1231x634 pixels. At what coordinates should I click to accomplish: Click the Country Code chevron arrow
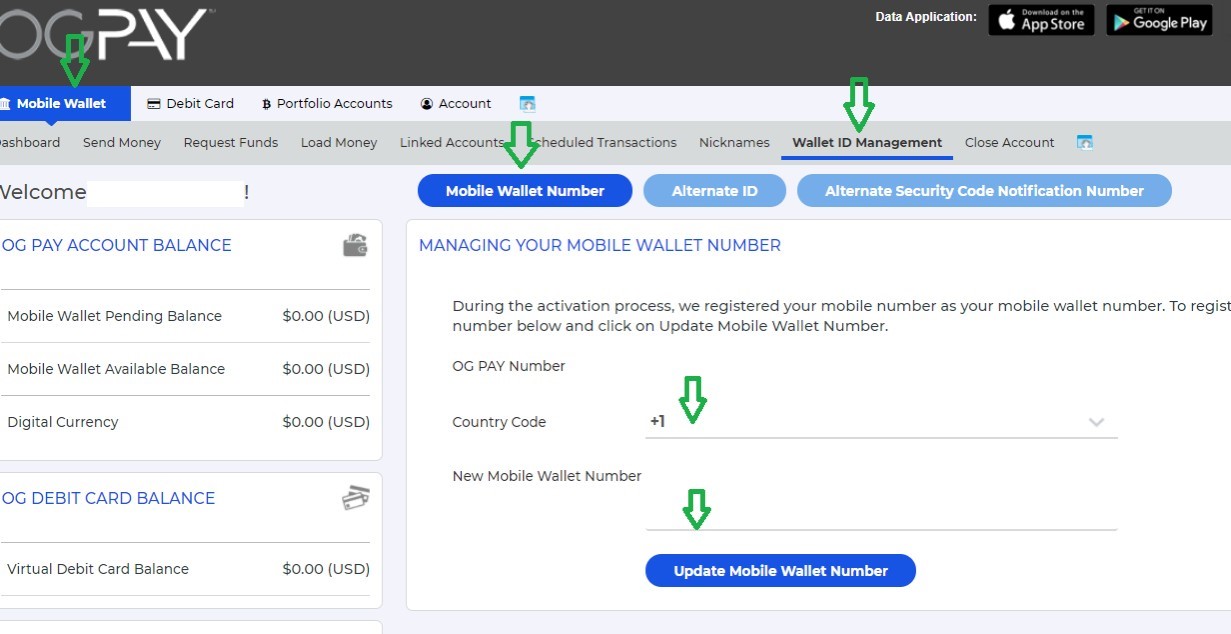pyautogui.click(x=1096, y=422)
